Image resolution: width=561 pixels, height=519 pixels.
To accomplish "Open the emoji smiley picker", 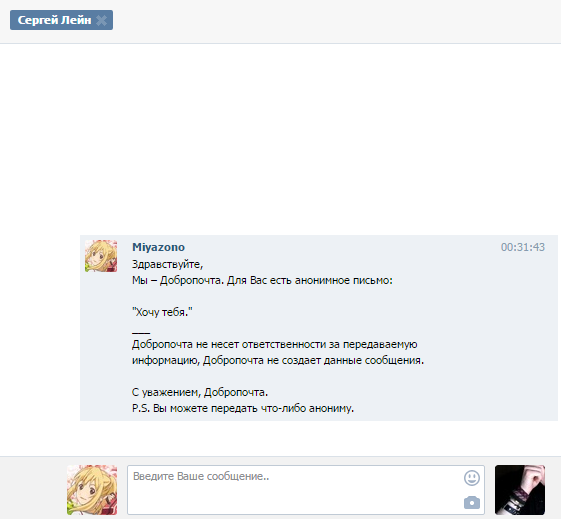I will (x=472, y=478).
